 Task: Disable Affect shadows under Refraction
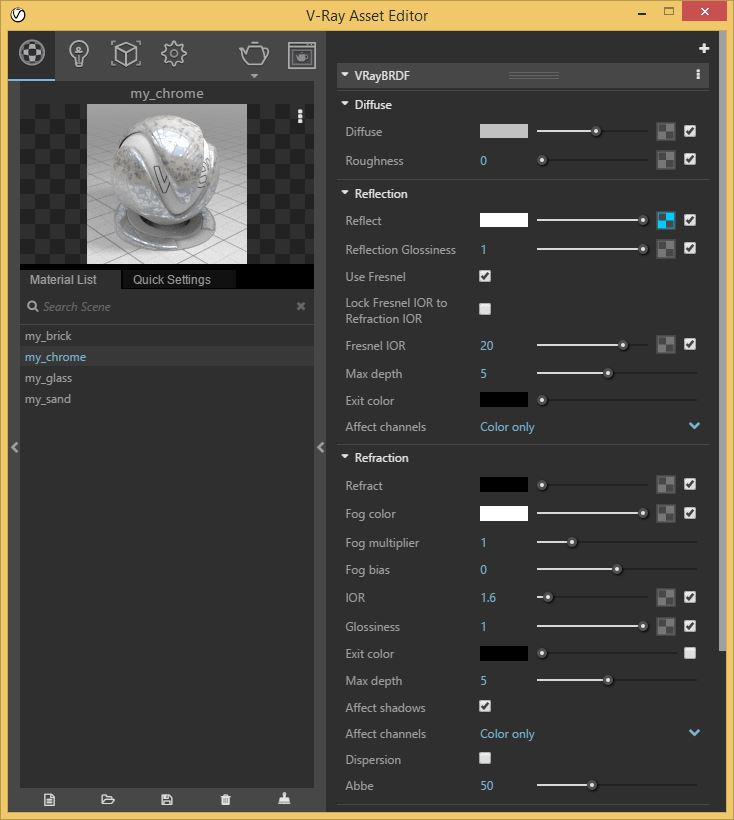(485, 706)
